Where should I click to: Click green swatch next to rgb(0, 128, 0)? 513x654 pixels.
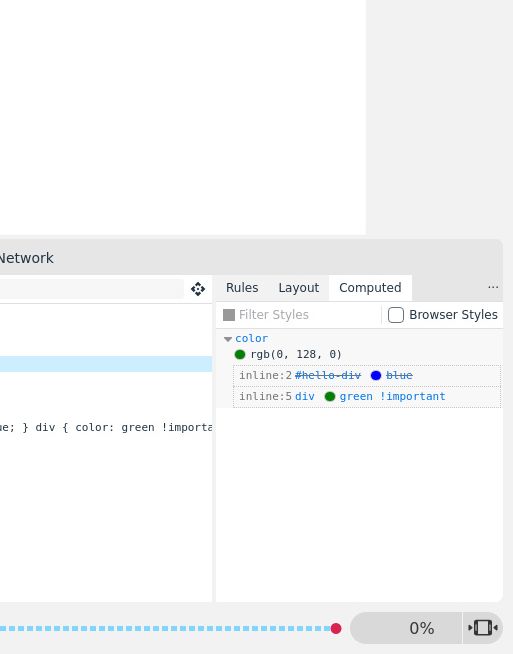pyautogui.click(x=240, y=355)
